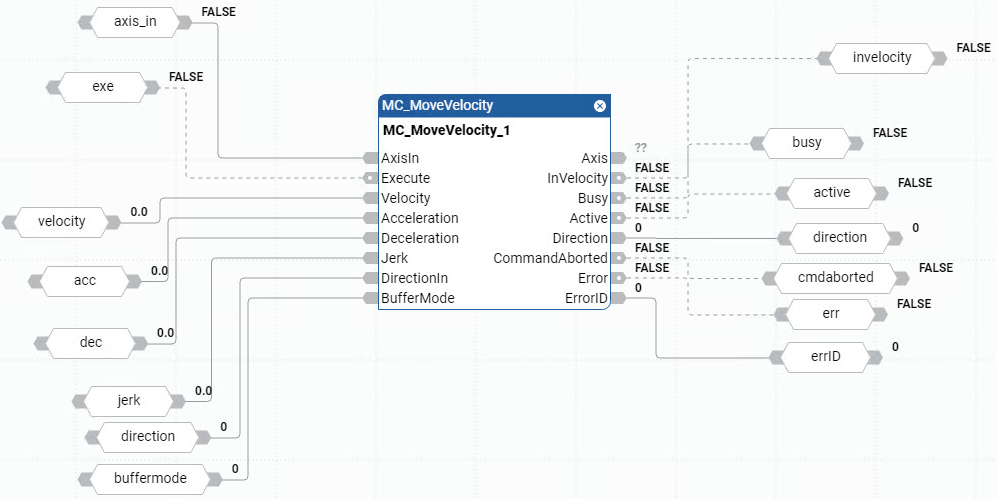997x499 pixels.
Task: Select the velocity input variable tag
Action: click(62, 221)
